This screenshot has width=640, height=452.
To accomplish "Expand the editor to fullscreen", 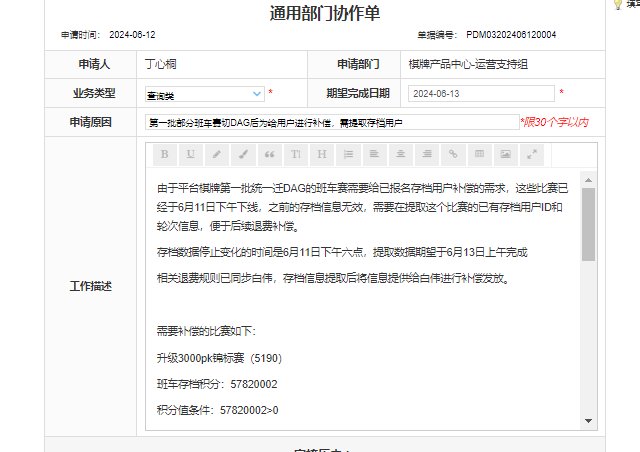I will (532, 154).
